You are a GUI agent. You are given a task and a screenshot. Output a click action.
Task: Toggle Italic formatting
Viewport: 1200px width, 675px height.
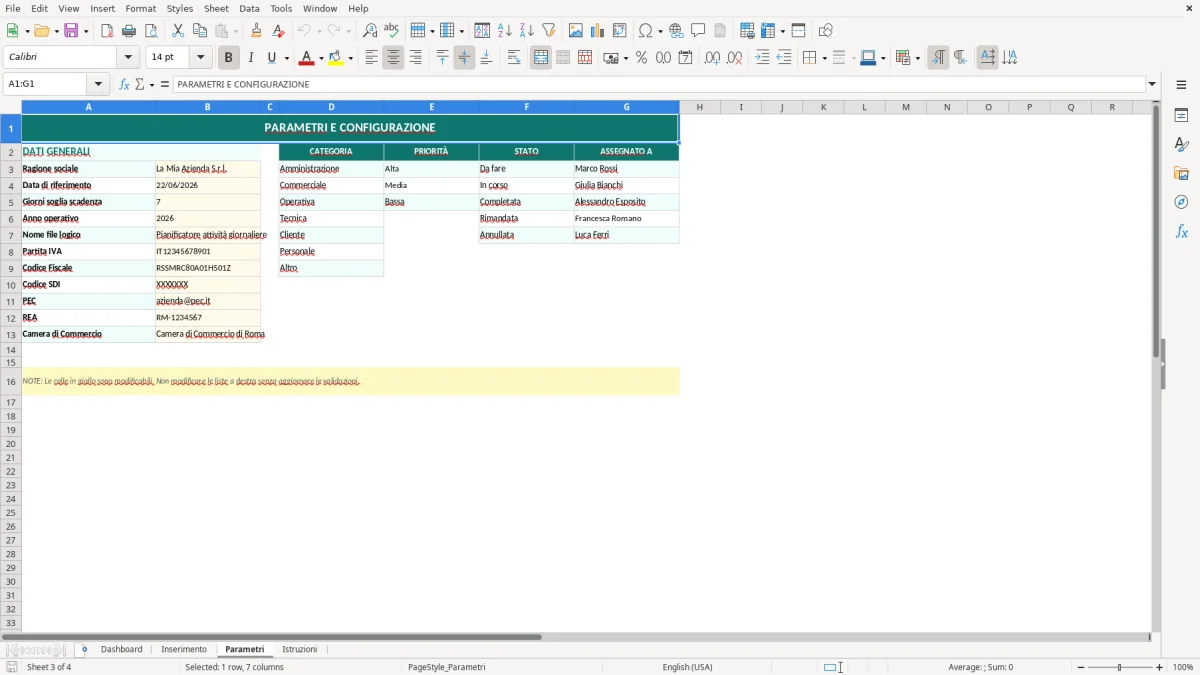tap(251, 58)
